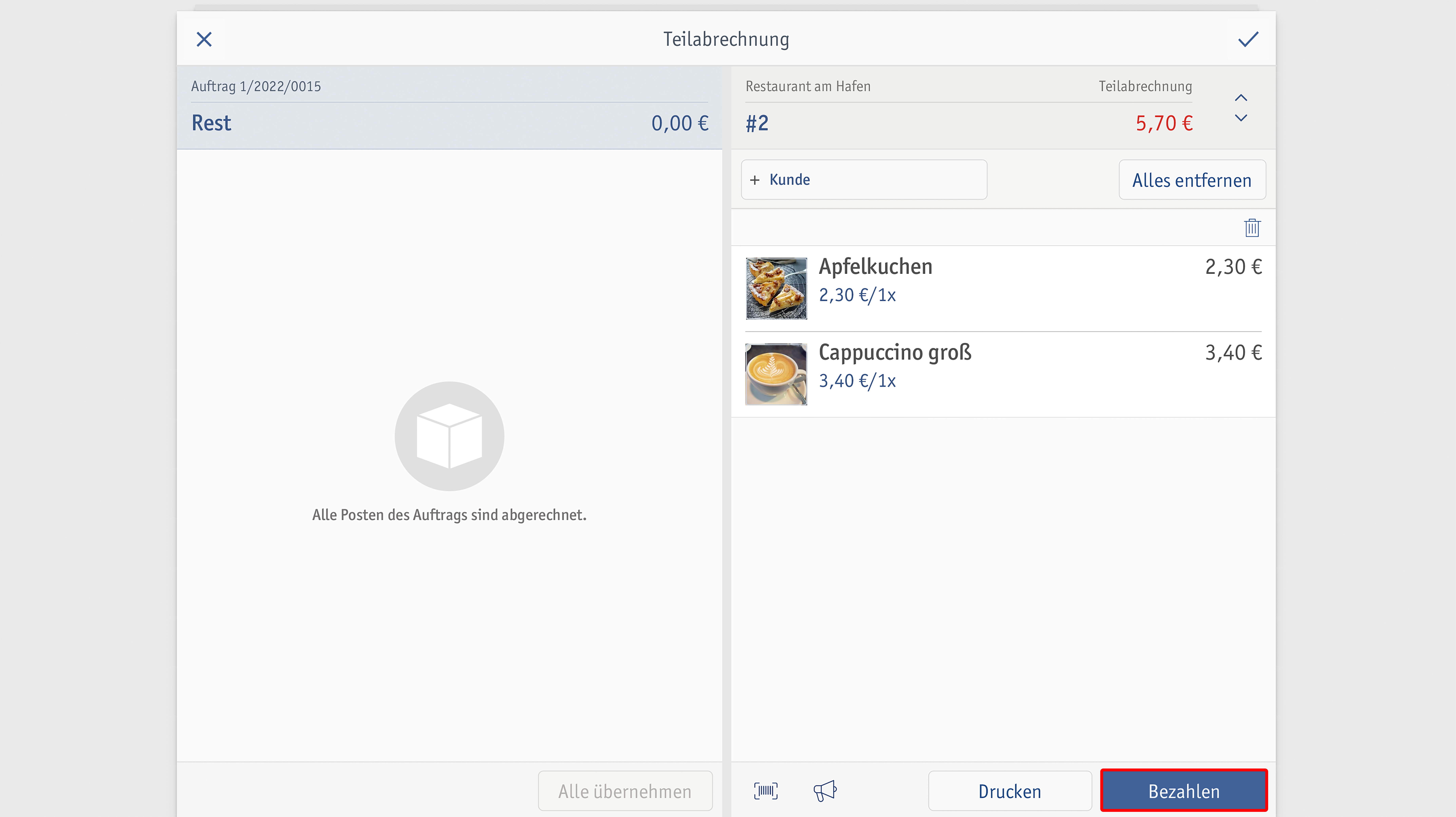Screen dimensions: 1456x817
Task: Click the disabled Alle übernehmen button
Action: pyautogui.click(x=625, y=791)
